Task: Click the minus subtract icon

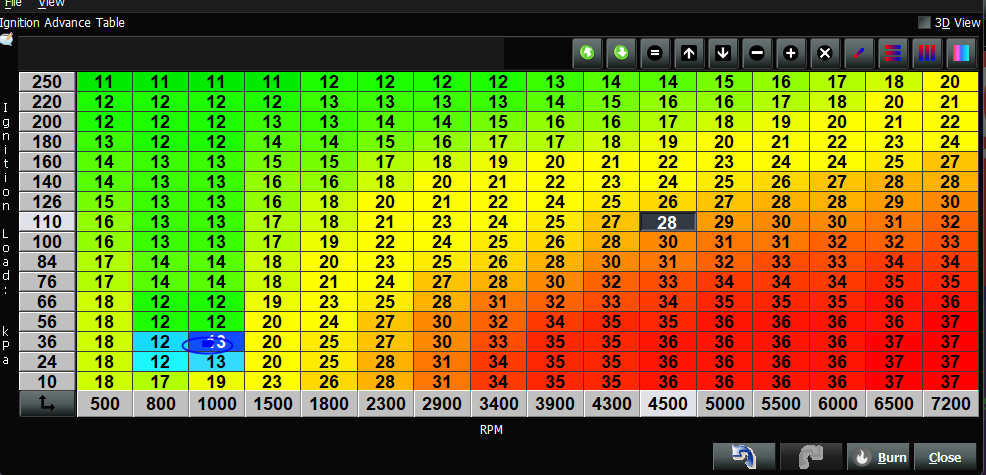Action: (757, 53)
